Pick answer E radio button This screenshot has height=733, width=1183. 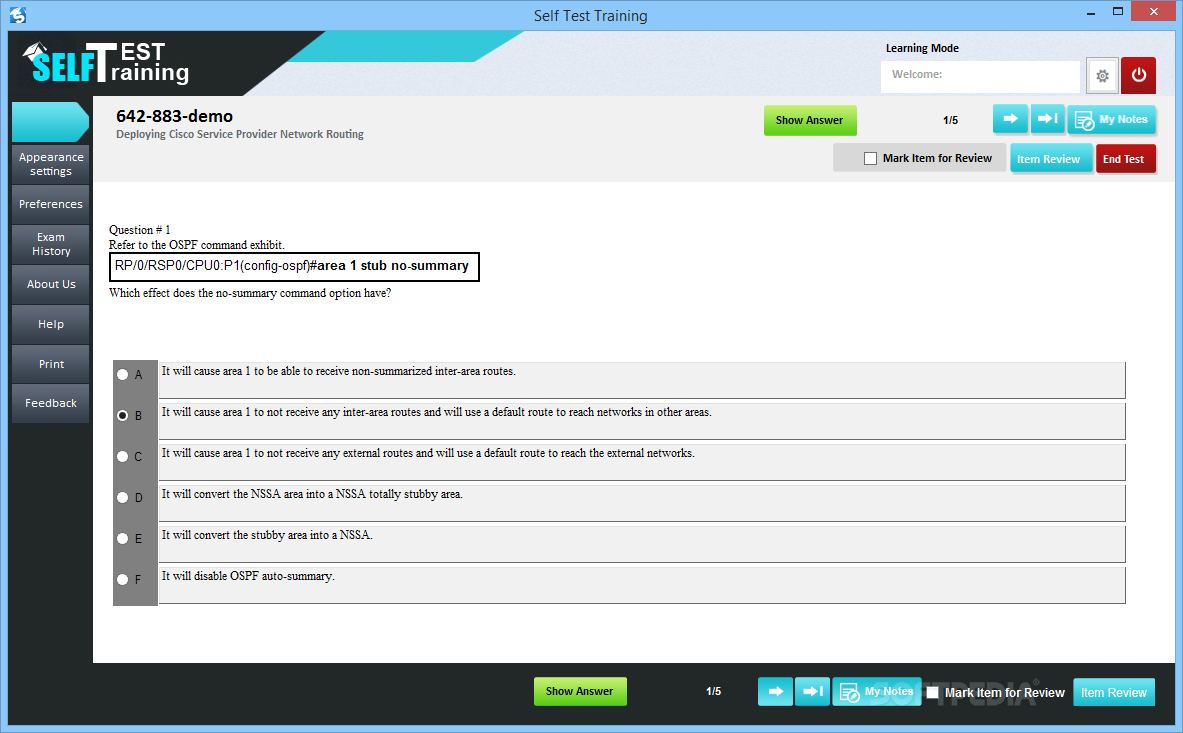pyautogui.click(x=122, y=538)
